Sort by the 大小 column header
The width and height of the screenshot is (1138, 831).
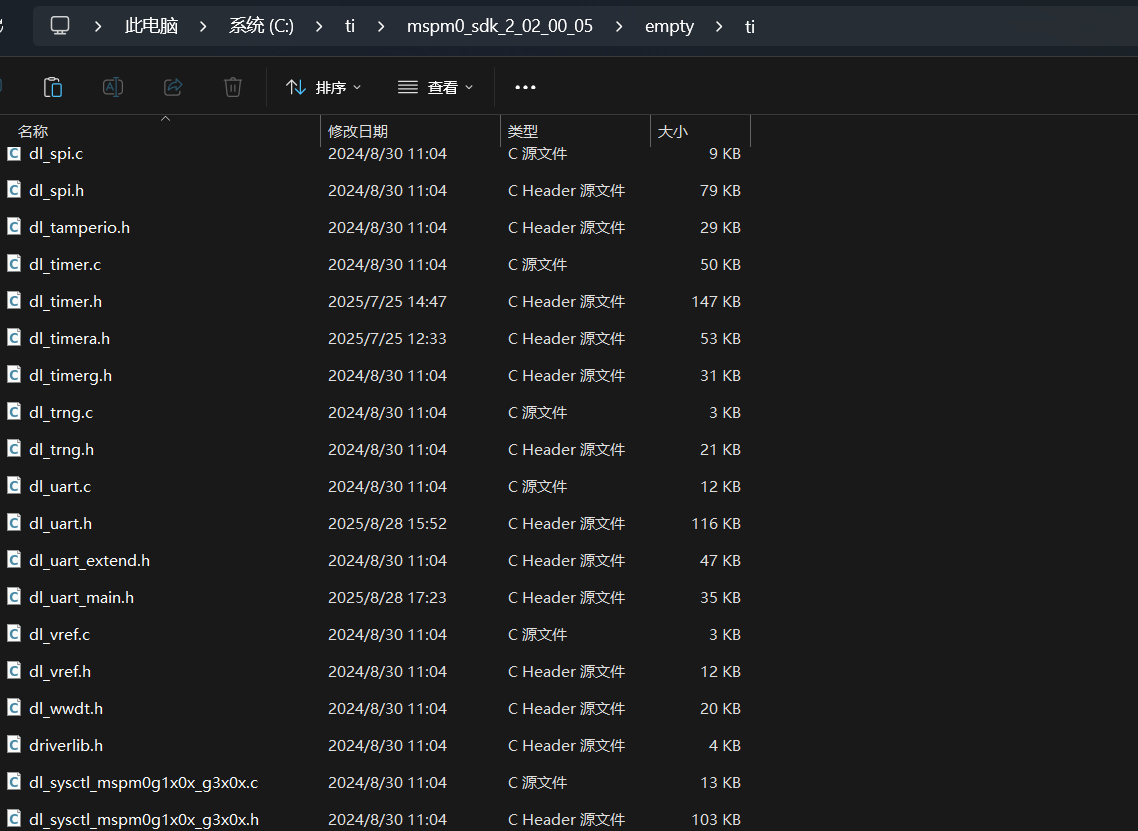(x=672, y=131)
